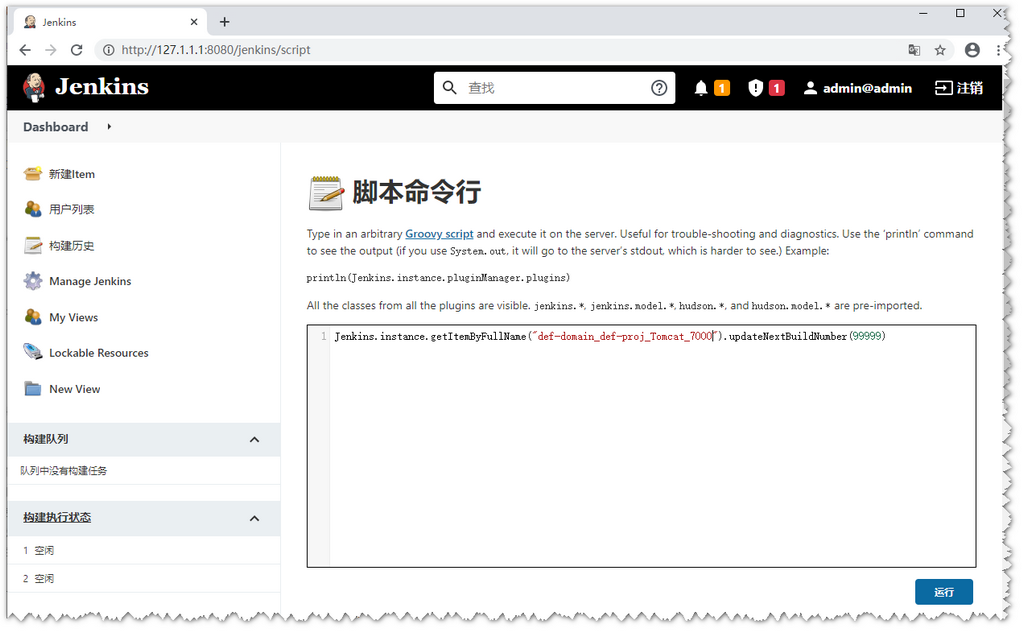Run the script with 运行 button

pyautogui.click(x=944, y=592)
